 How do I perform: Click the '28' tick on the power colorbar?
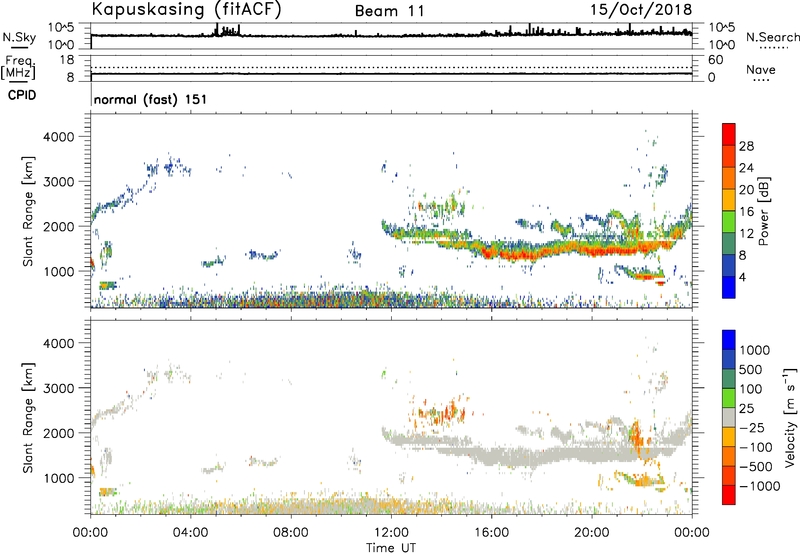[746, 146]
